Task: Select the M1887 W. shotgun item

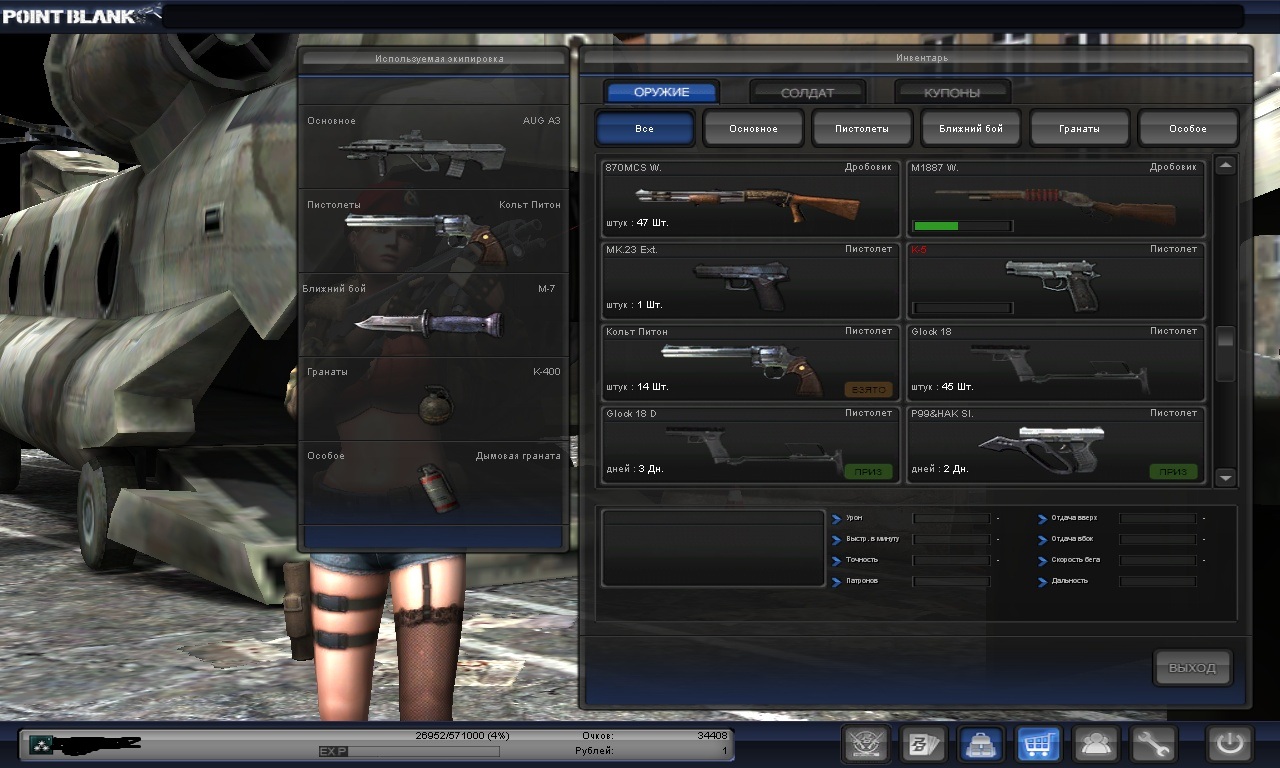Action: tap(1055, 198)
